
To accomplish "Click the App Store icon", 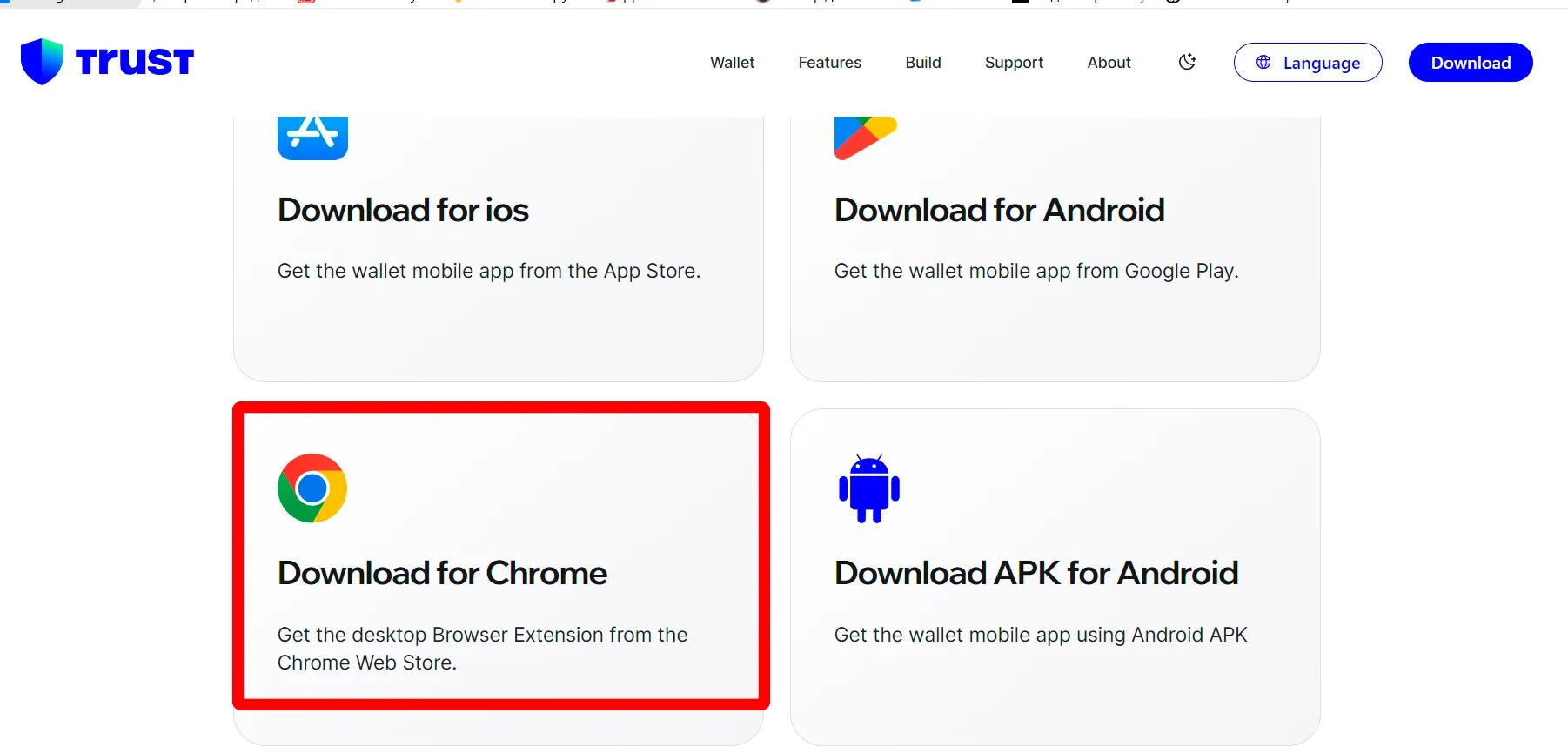I will coord(312,137).
